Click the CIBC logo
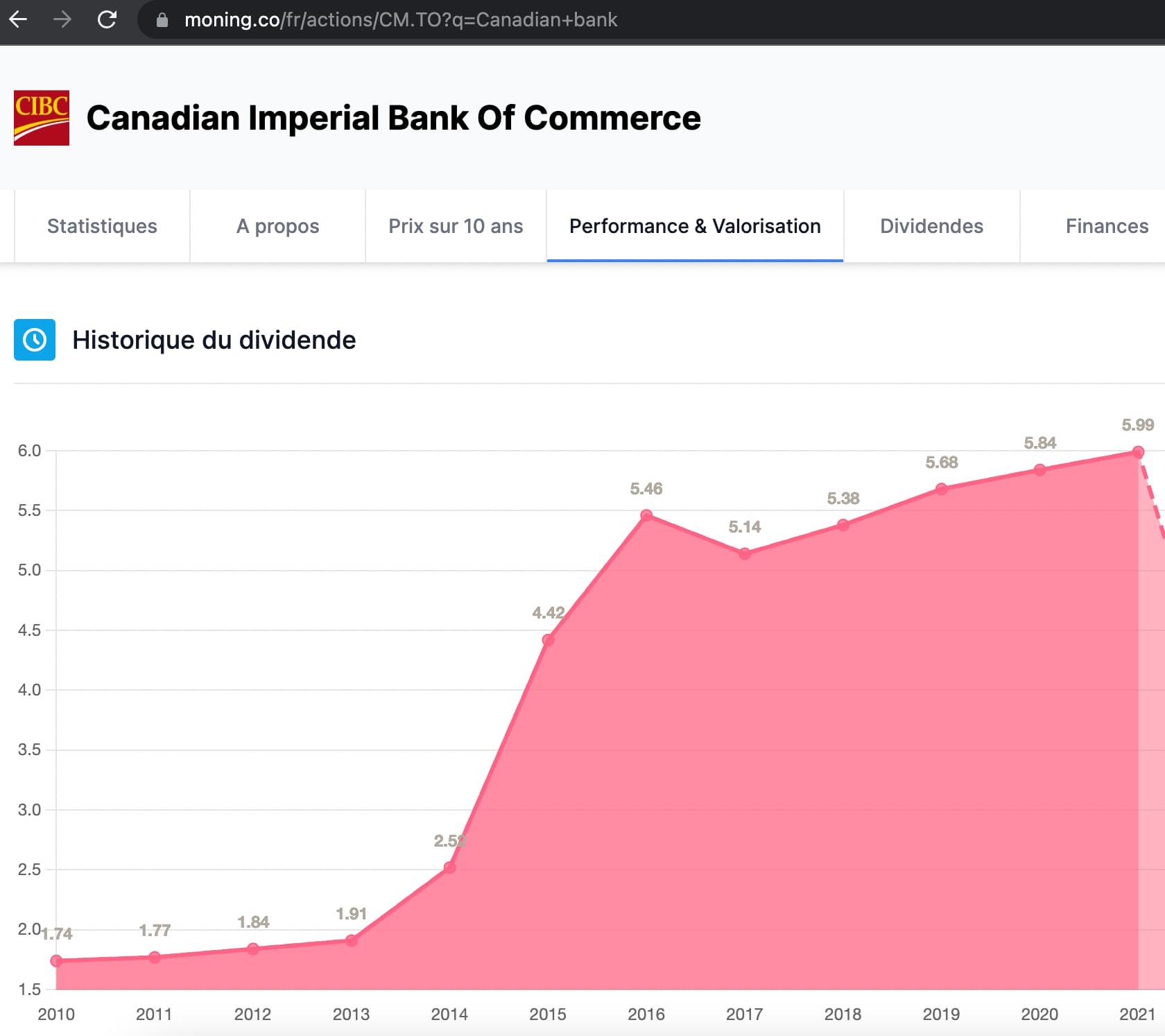The image size is (1165, 1036). (42, 118)
